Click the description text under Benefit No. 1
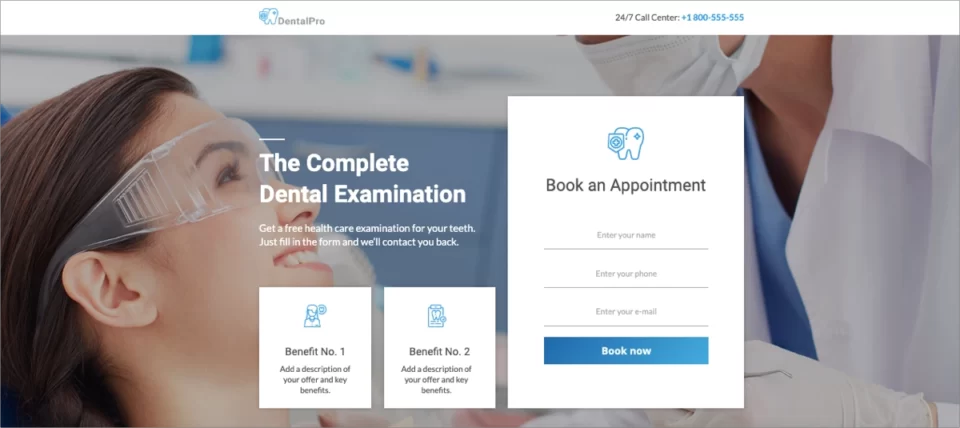 (315, 380)
